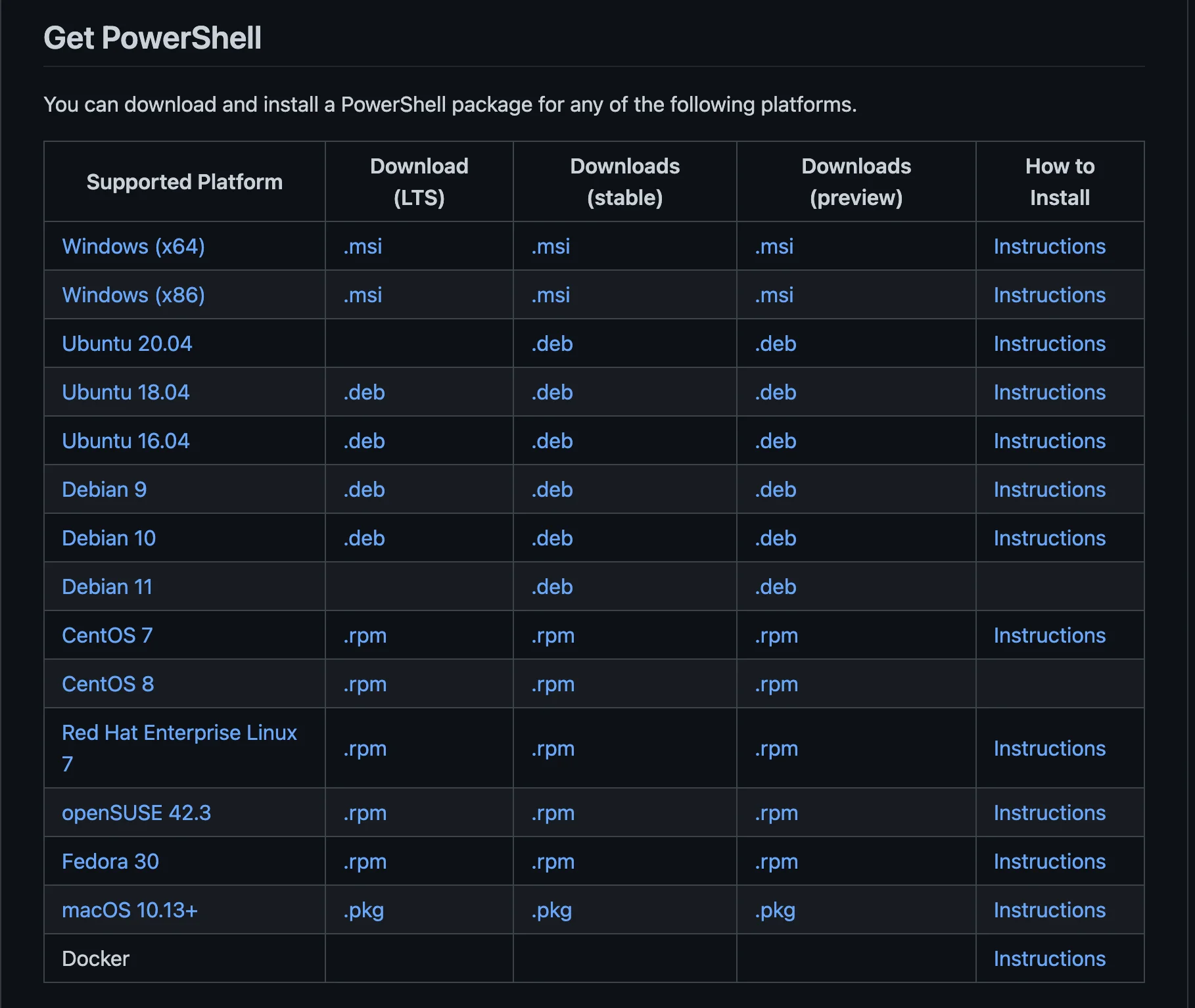Download the stable .pkg for macOS 10.13+
Screen dimensions: 1195x1008
pos(551,911)
